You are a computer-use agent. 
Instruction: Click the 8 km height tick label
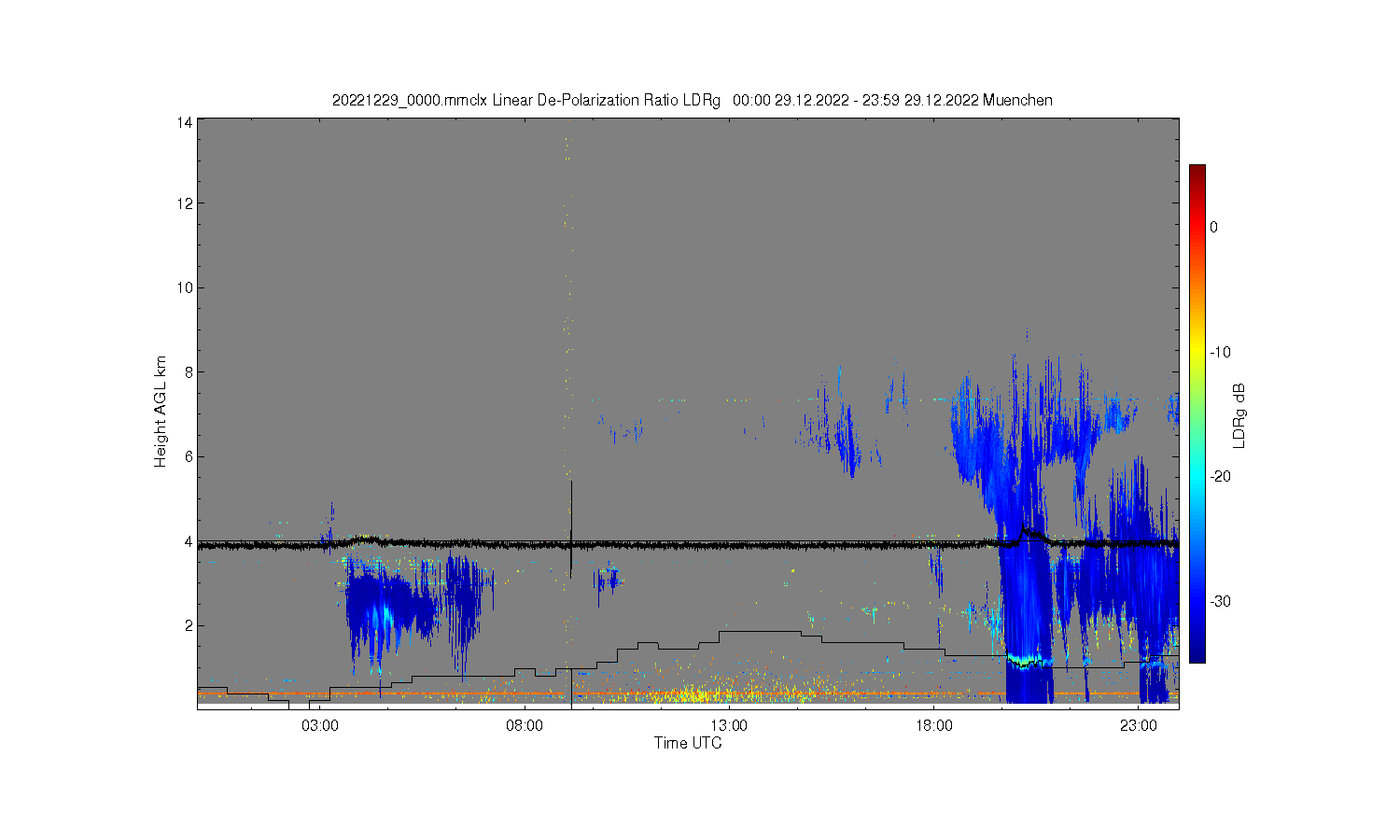click(x=189, y=371)
